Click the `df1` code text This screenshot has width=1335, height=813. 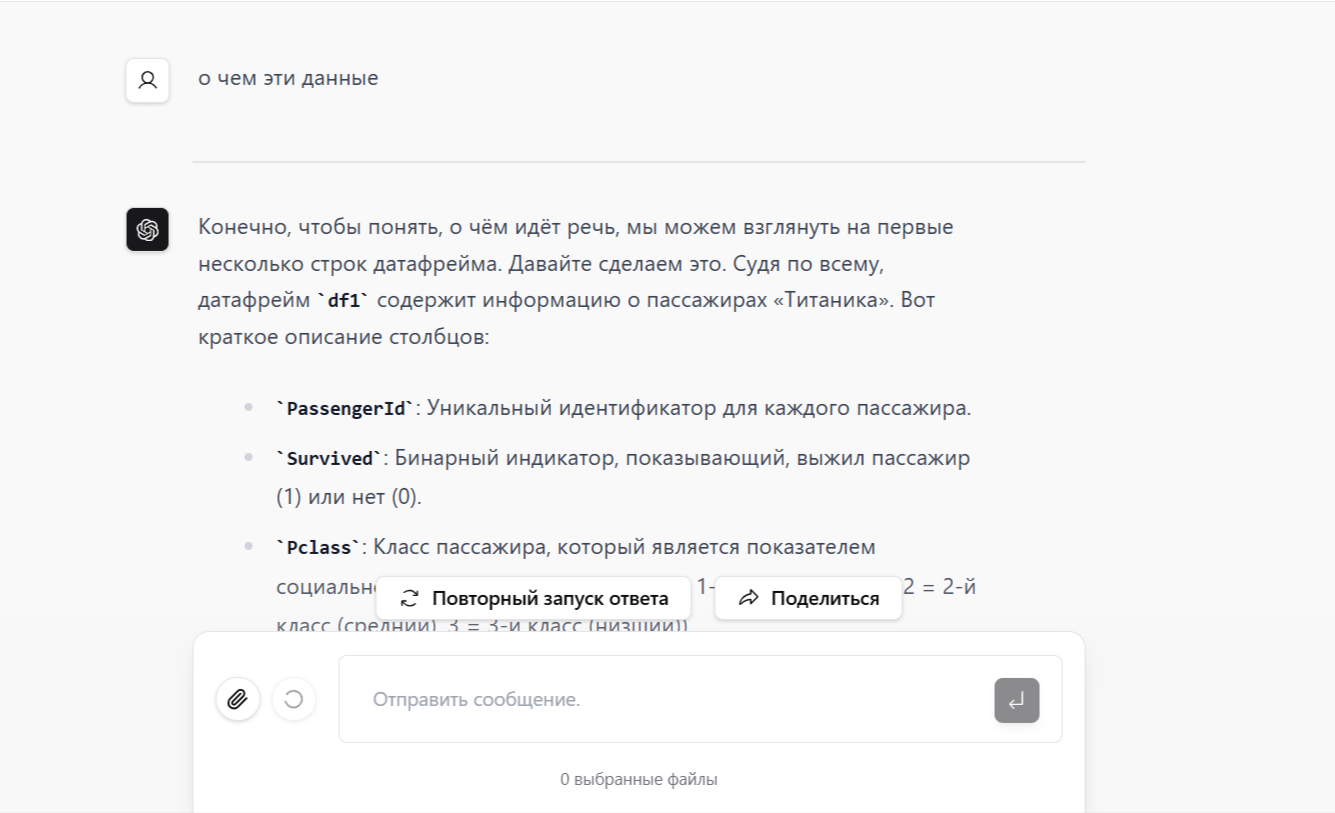click(x=343, y=300)
